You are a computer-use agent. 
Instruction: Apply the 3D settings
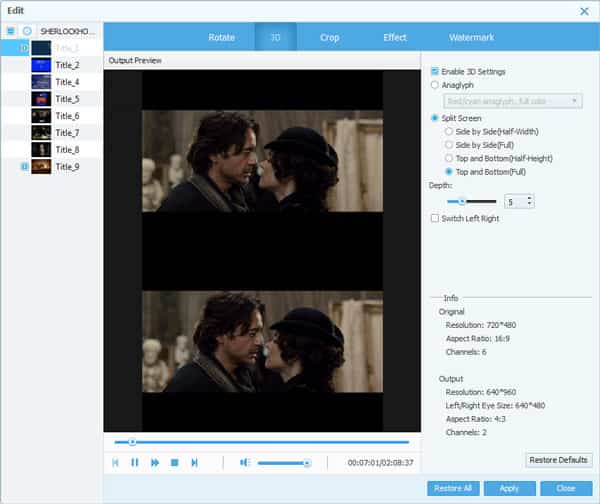click(x=509, y=488)
